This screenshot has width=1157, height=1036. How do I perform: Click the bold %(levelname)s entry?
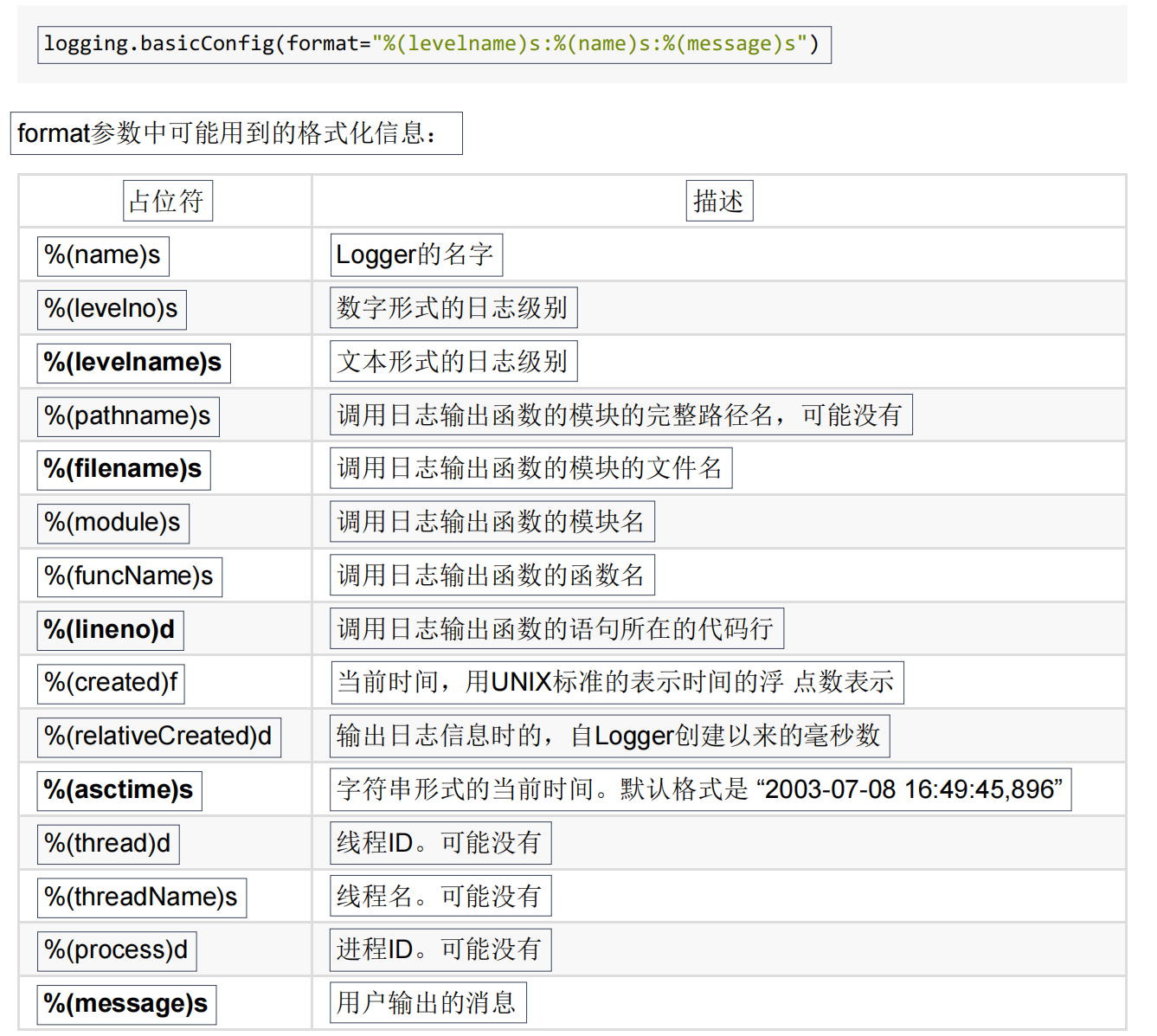tap(133, 363)
